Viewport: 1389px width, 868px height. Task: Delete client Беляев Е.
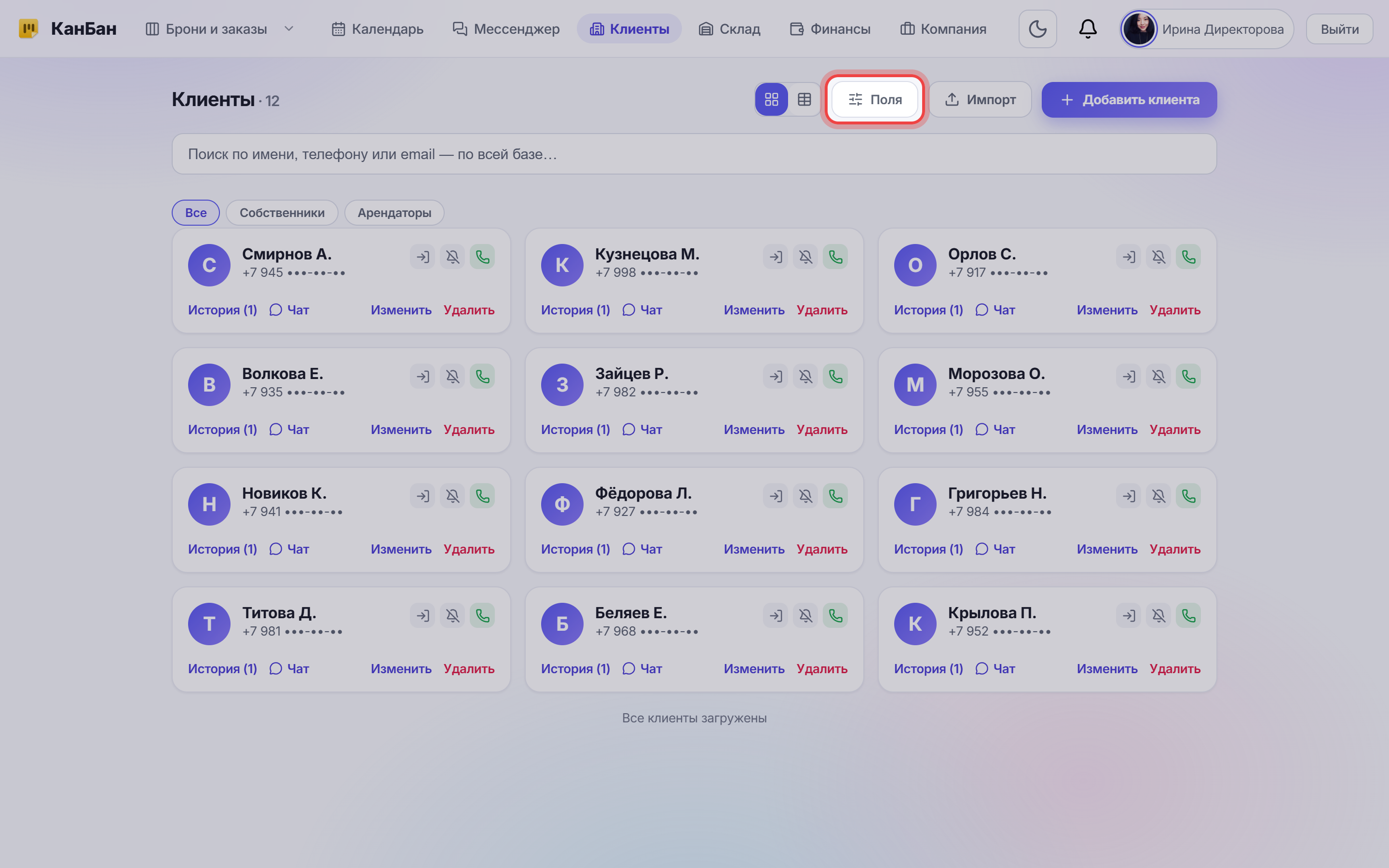[x=821, y=668]
